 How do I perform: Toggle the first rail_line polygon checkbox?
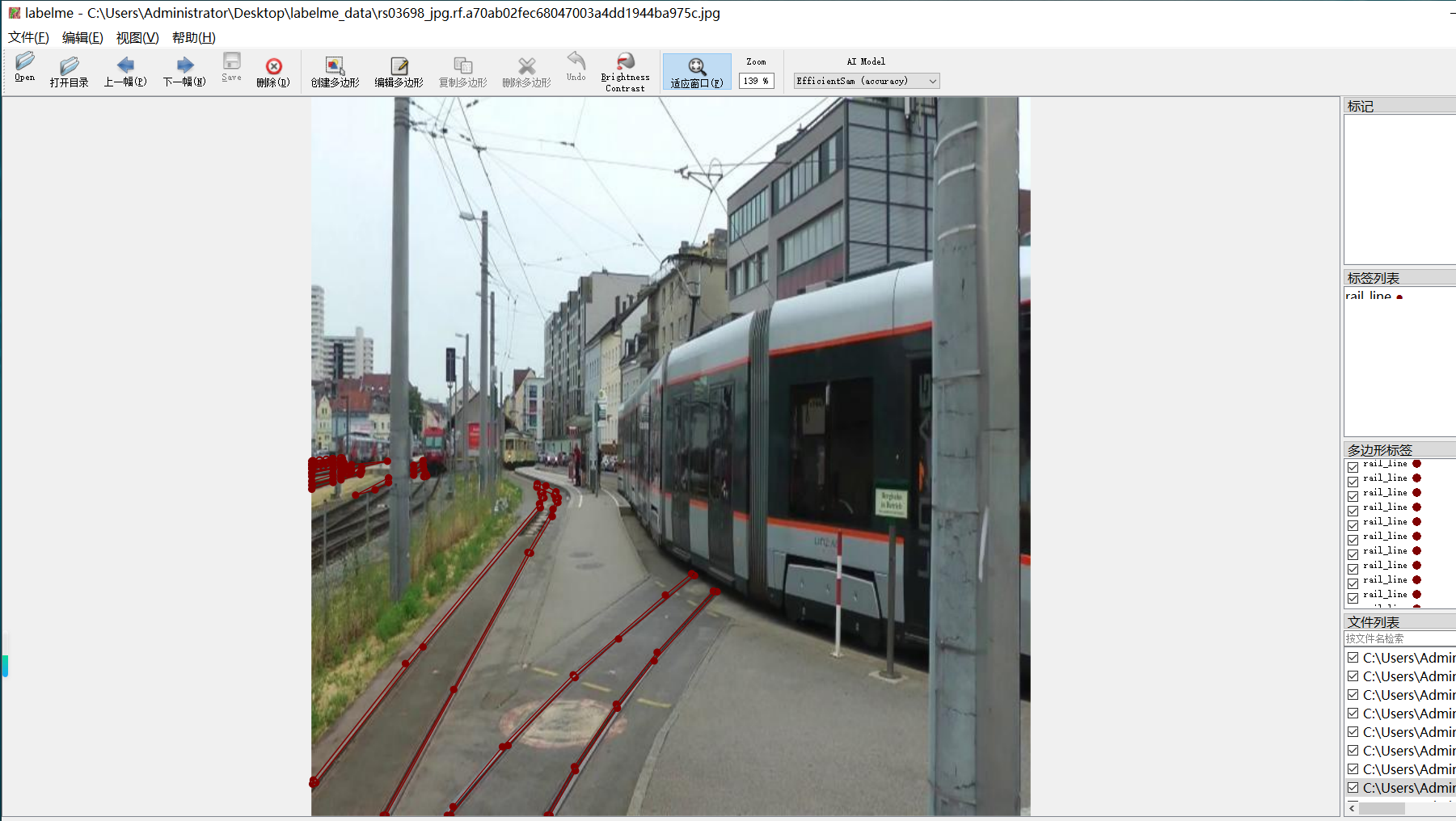click(x=1353, y=467)
